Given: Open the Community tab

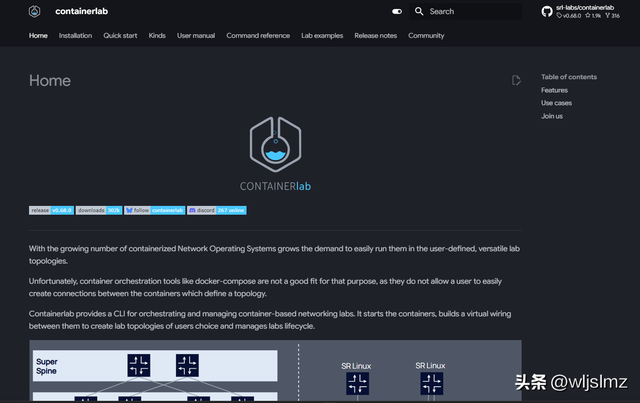Looking at the screenshot, I should (426, 36).
